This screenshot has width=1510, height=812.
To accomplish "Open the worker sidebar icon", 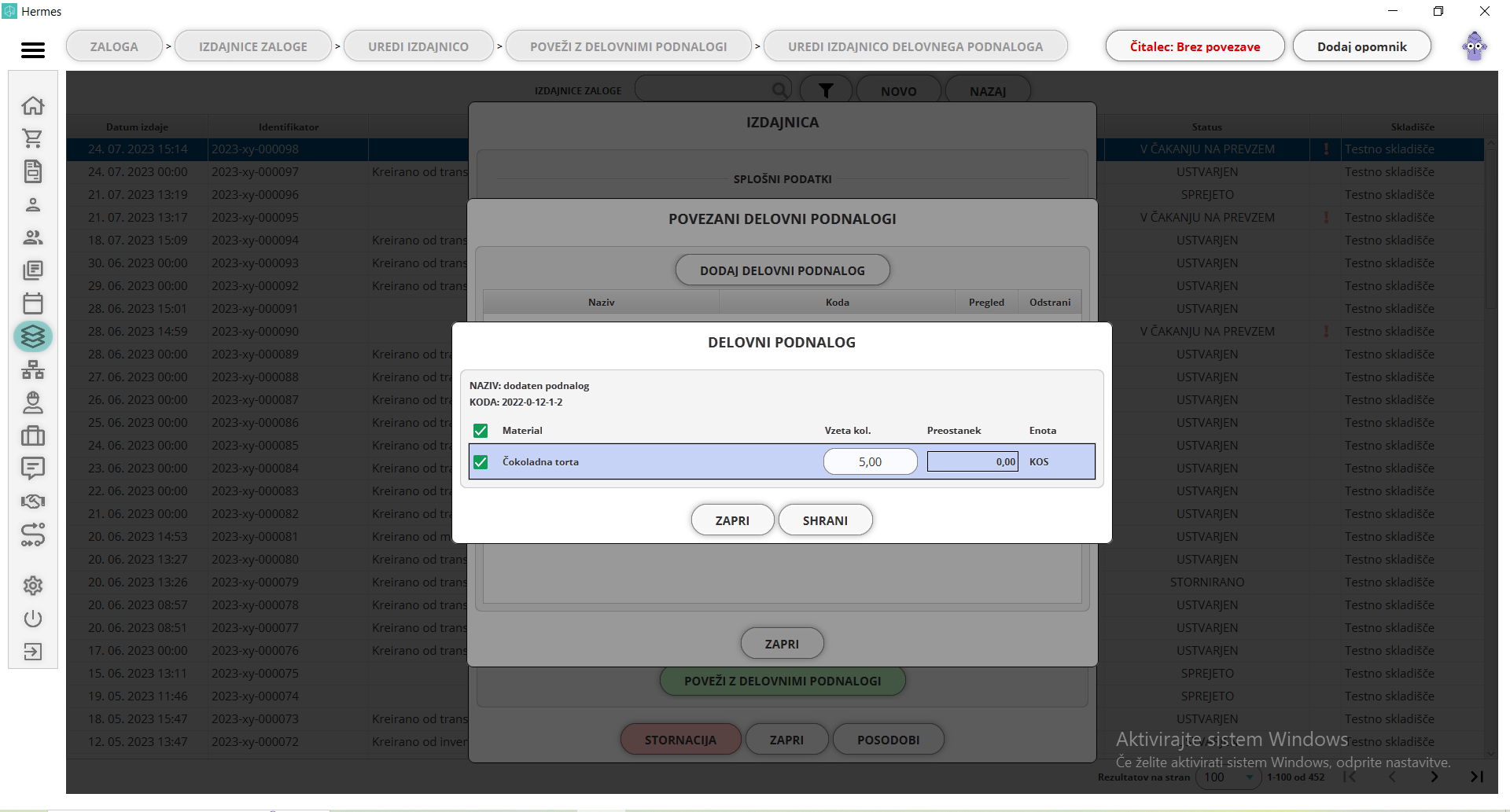I will [33, 402].
